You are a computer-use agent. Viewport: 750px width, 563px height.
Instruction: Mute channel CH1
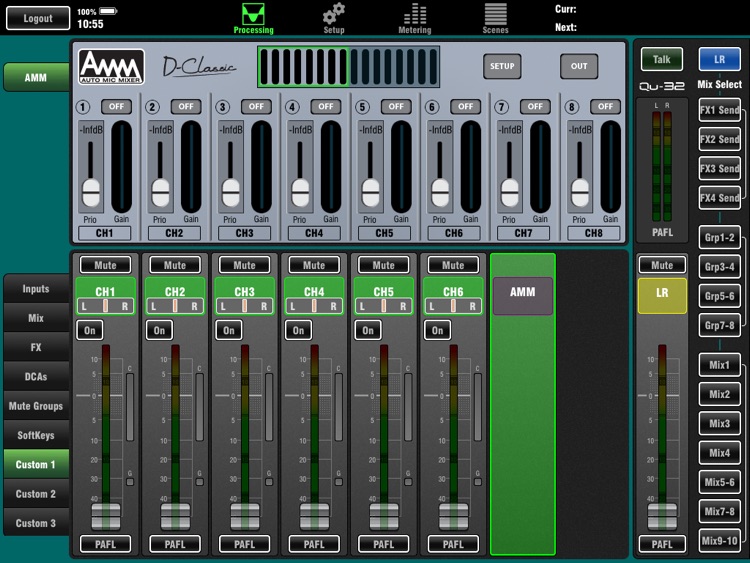(x=105, y=265)
